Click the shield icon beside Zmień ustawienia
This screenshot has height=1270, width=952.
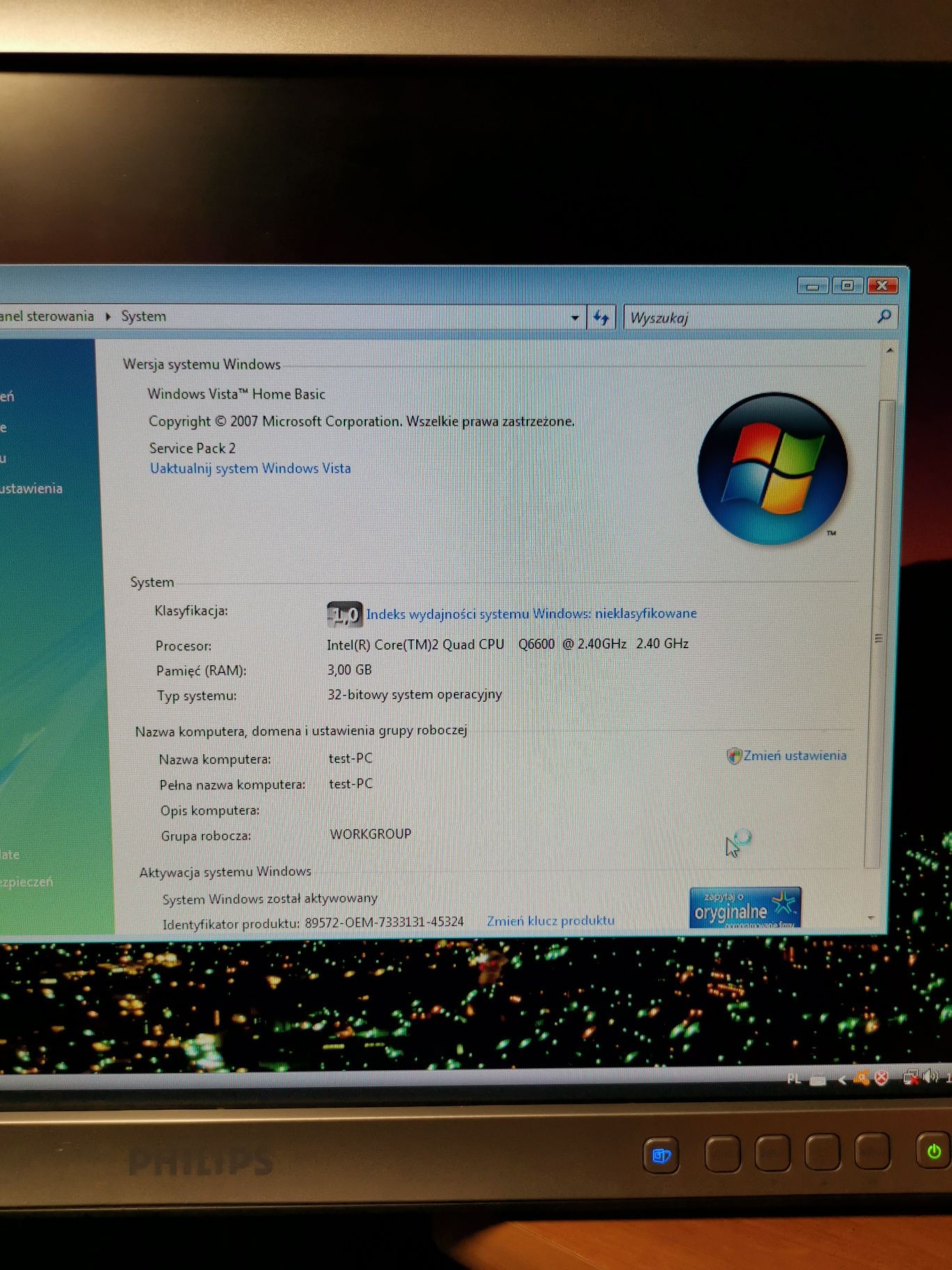tap(733, 755)
